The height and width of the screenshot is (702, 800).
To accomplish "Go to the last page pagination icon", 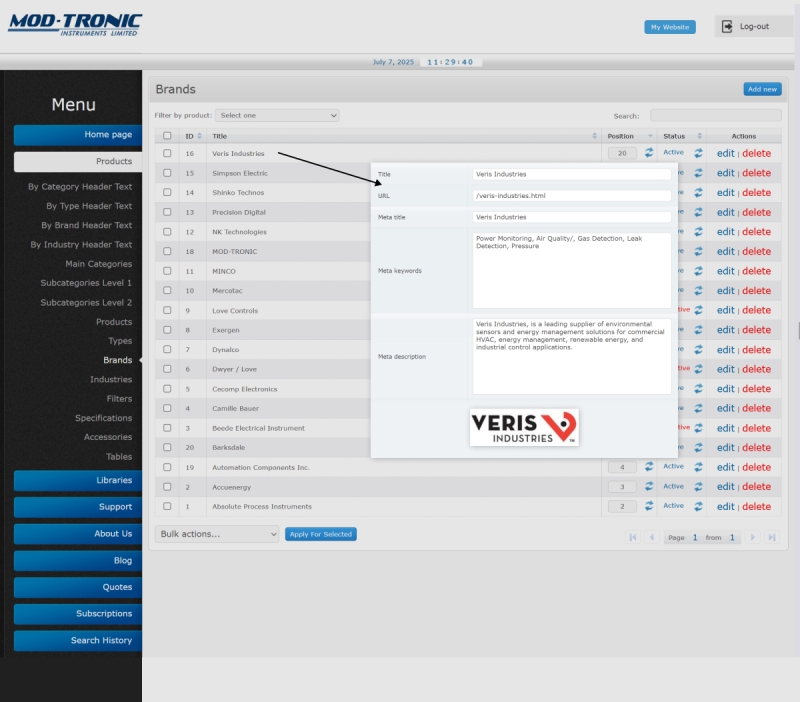I will (771, 537).
